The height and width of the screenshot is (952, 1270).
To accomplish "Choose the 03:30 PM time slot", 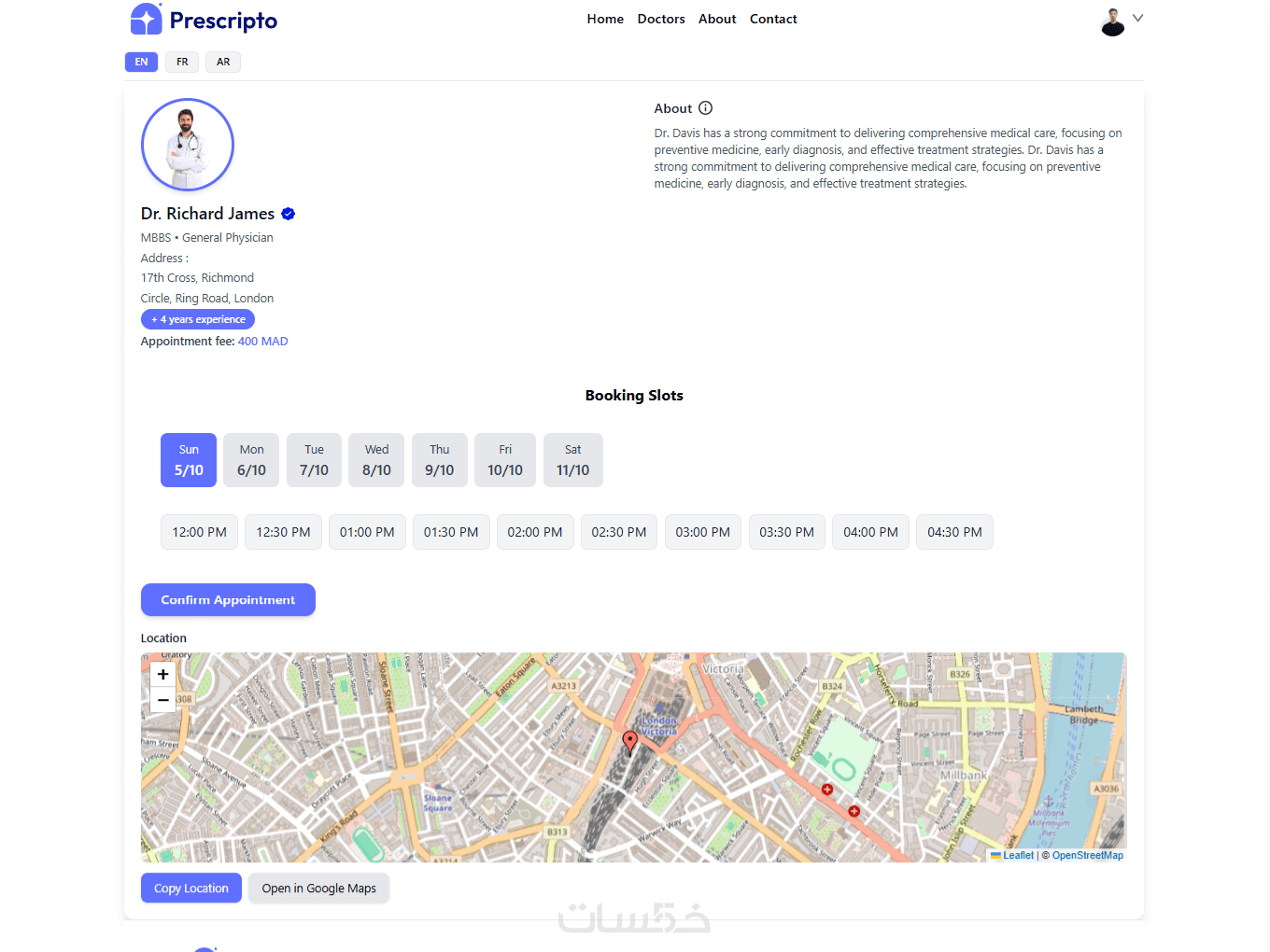I will (787, 532).
